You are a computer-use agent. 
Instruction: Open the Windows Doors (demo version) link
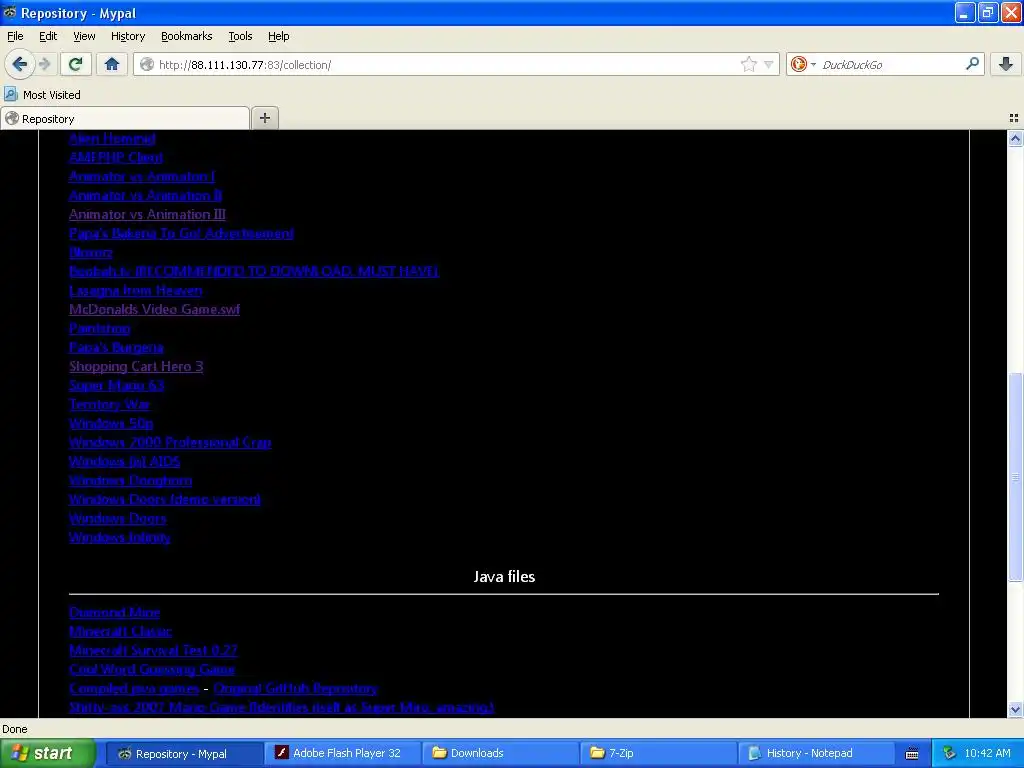(165, 500)
